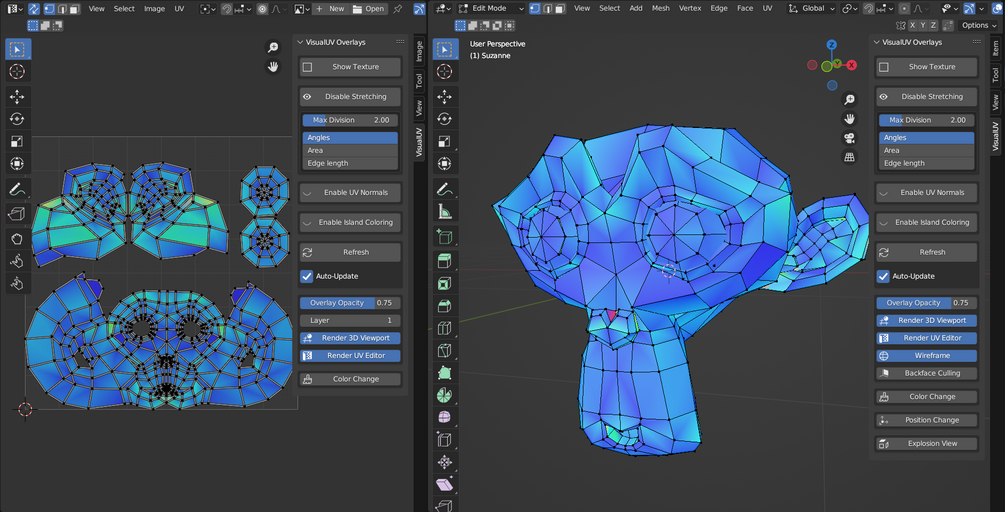Select the Knife tool in the 3D Viewport
This screenshot has width=1005, height=512.
pyautogui.click(x=445, y=351)
